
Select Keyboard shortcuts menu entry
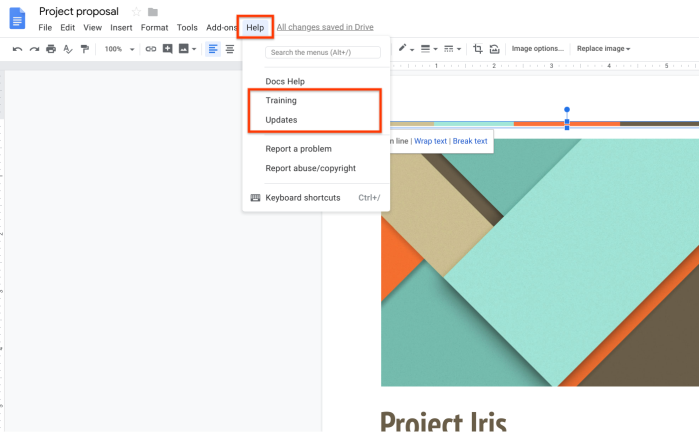point(302,198)
